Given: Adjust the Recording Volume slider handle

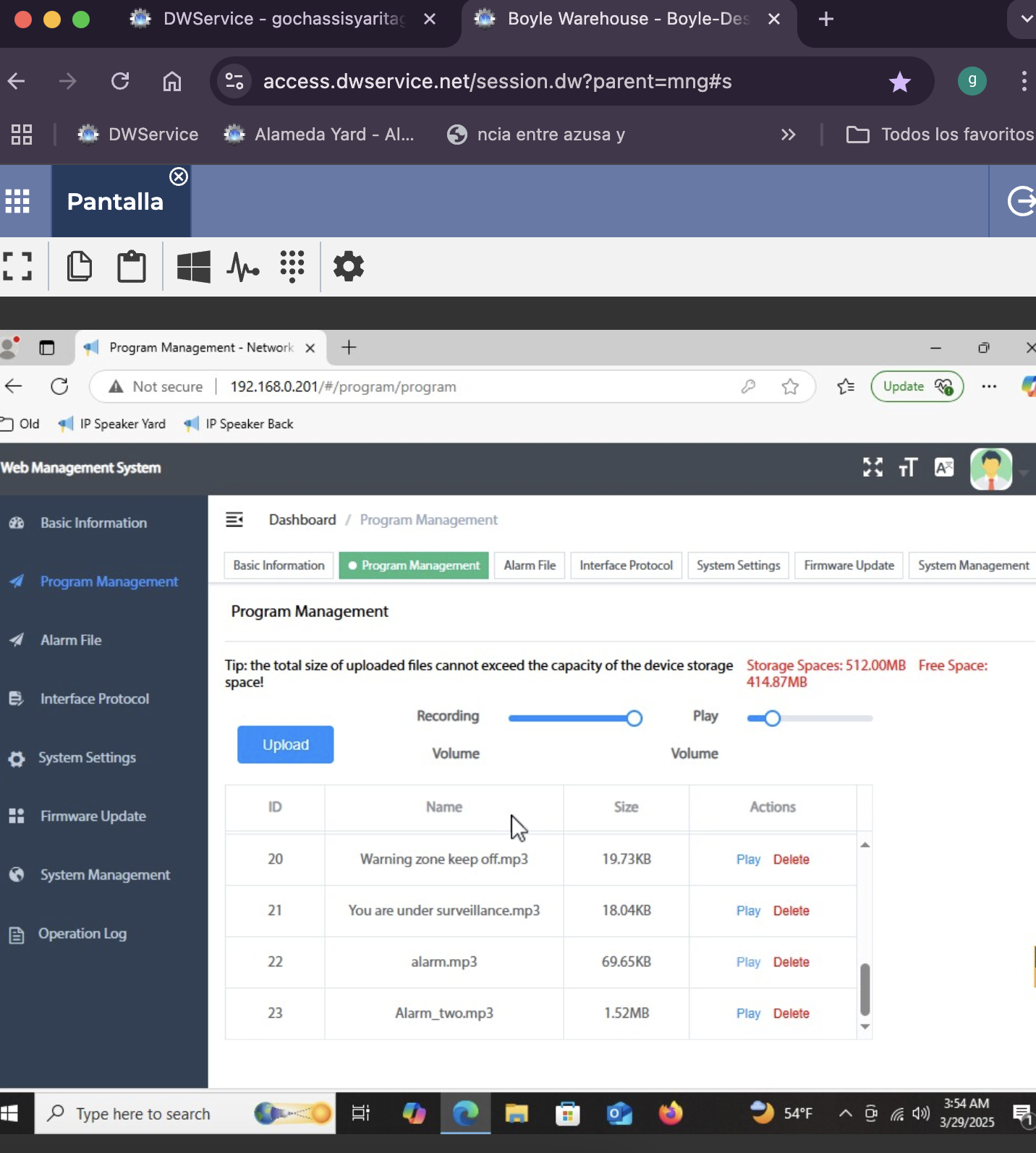Looking at the screenshot, I should [x=634, y=718].
